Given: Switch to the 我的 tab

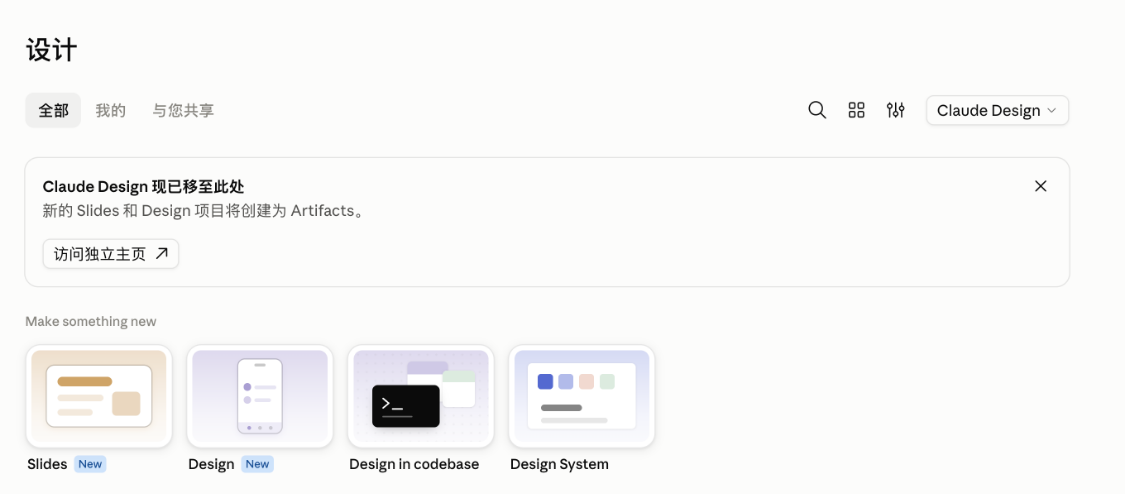Looking at the screenshot, I should point(110,110).
